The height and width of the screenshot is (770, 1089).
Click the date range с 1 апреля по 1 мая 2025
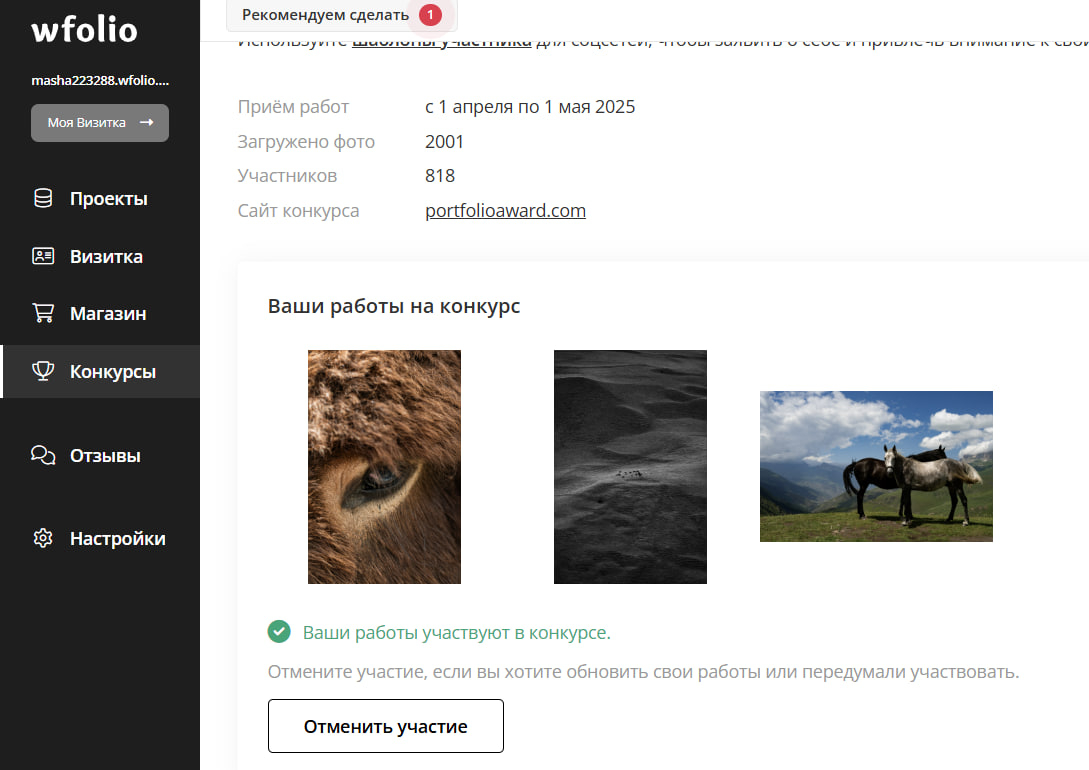[530, 107]
